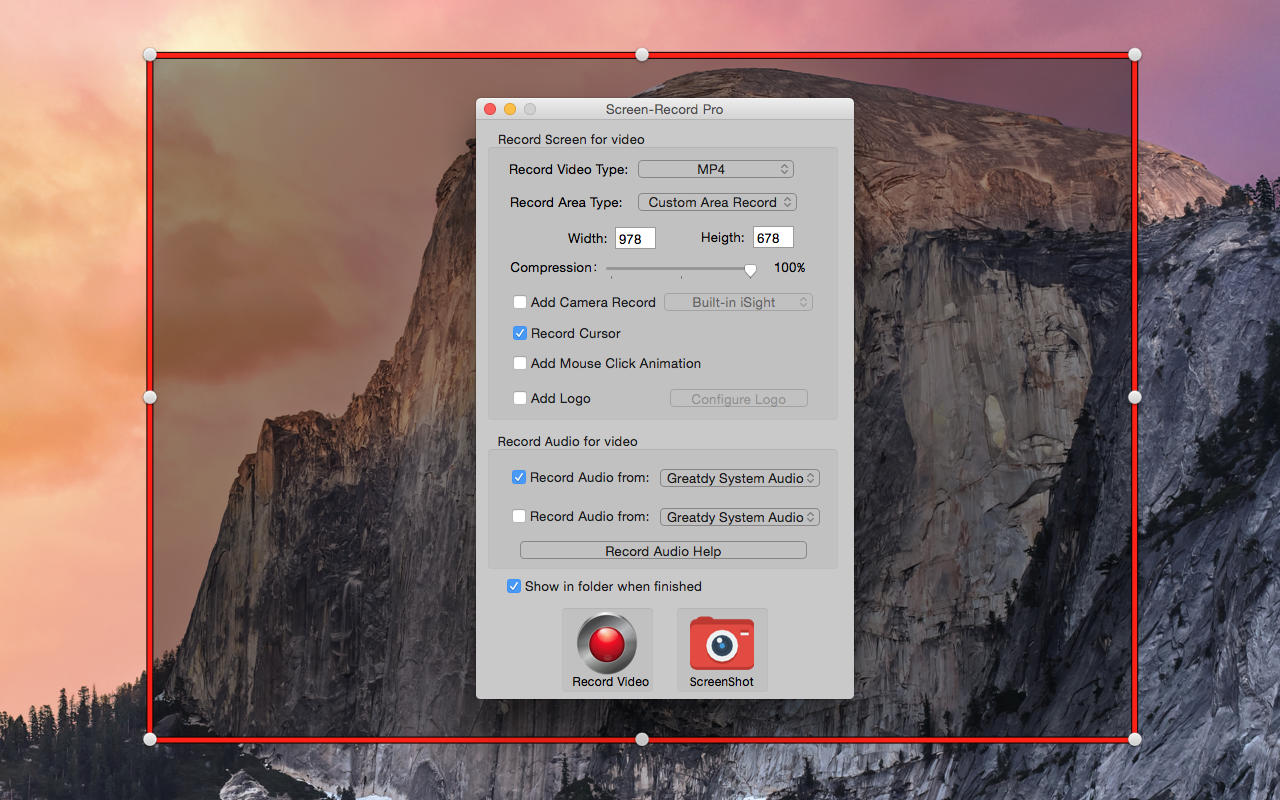Open the Built-in iSight camera dropdown
The width and height of the screenshot is (1280, 800).
[738, 302]
